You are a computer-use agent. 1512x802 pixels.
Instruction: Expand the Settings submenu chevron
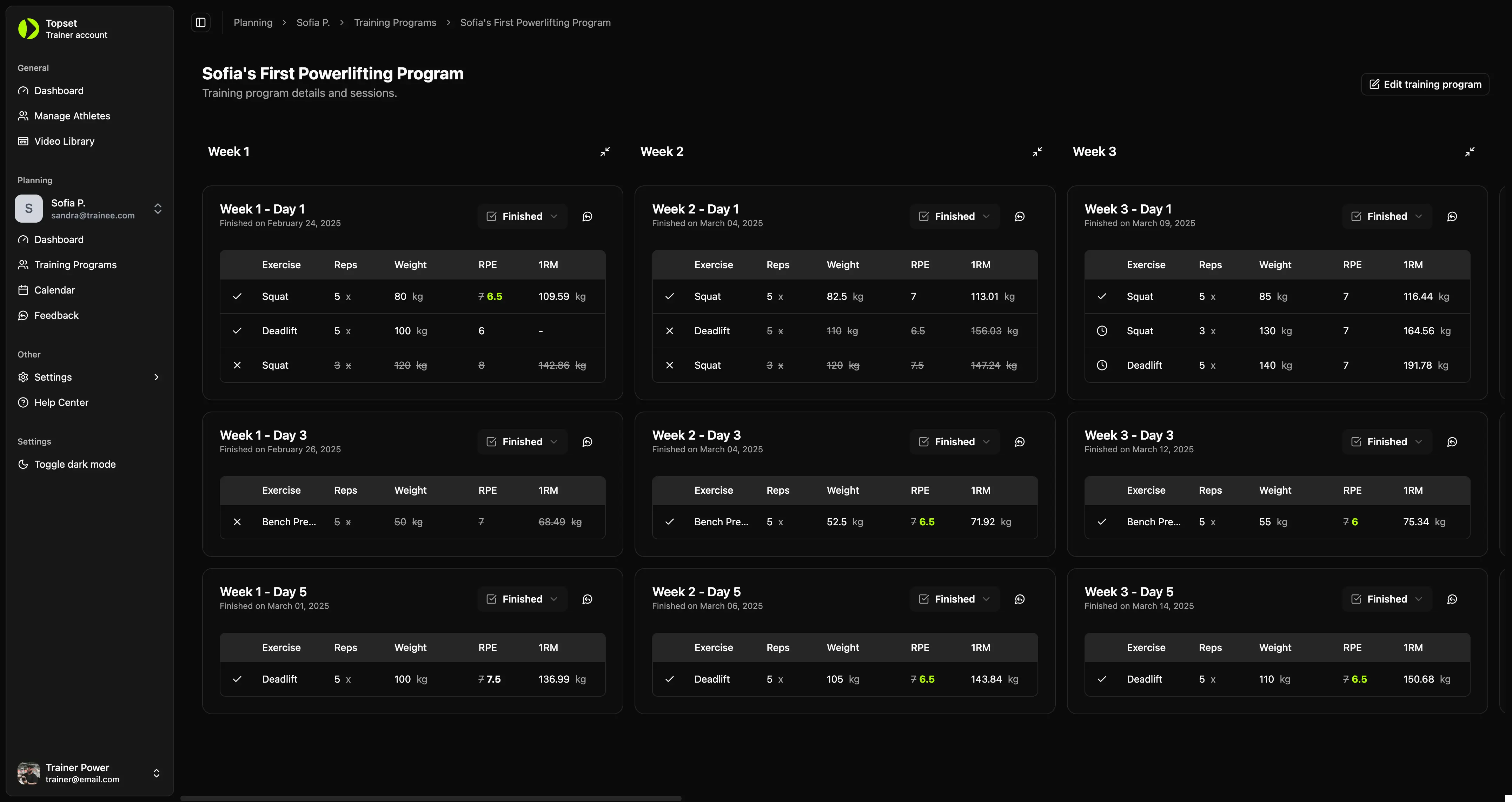(x=156, y=377)
